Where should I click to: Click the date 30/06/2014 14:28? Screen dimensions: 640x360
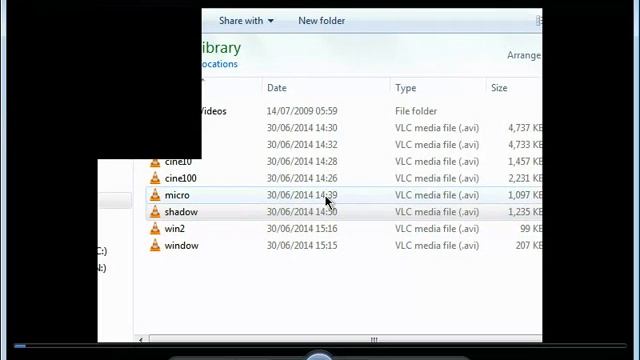302,162
